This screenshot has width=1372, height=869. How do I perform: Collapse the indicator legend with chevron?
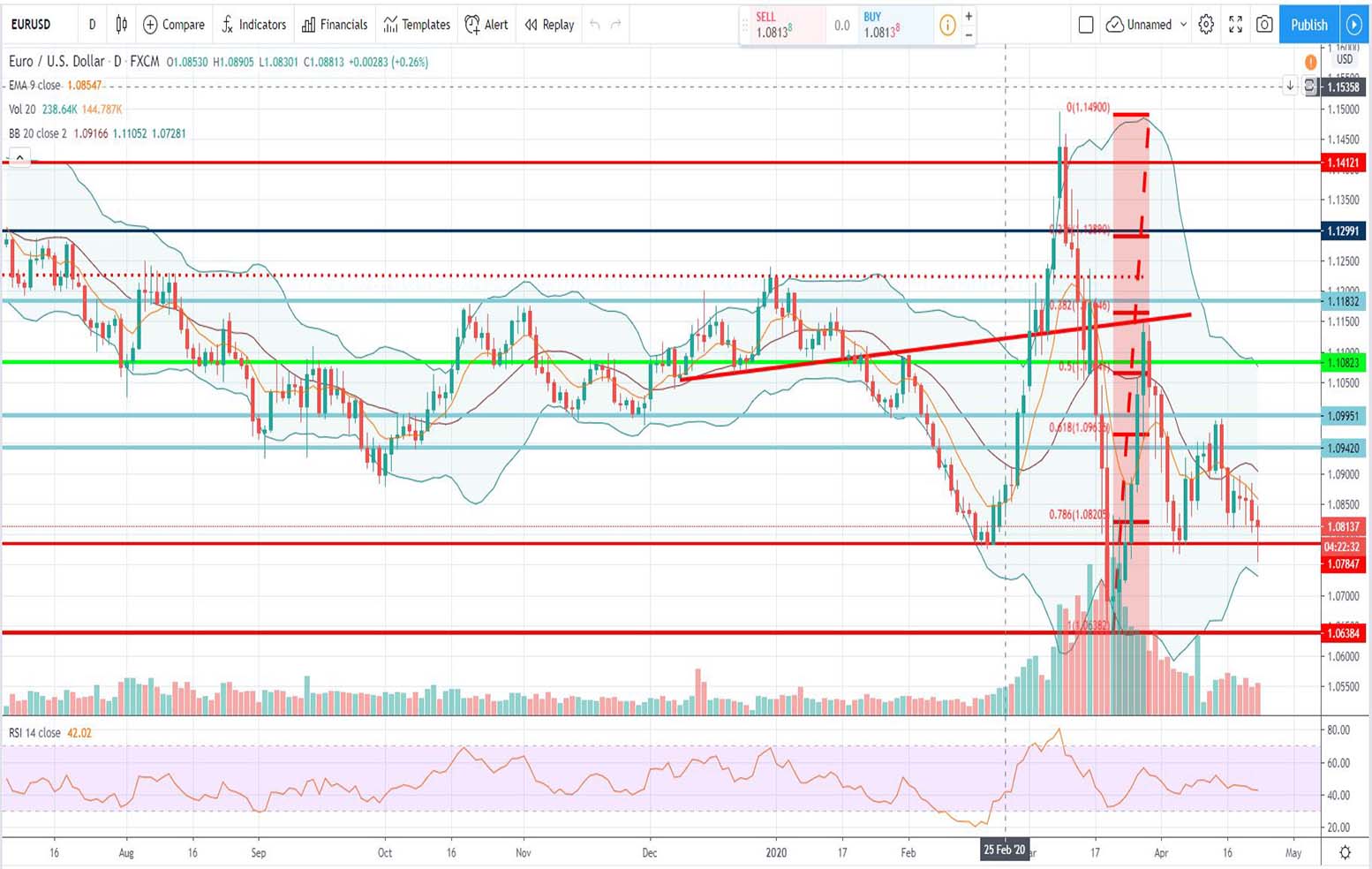(19, 158)
